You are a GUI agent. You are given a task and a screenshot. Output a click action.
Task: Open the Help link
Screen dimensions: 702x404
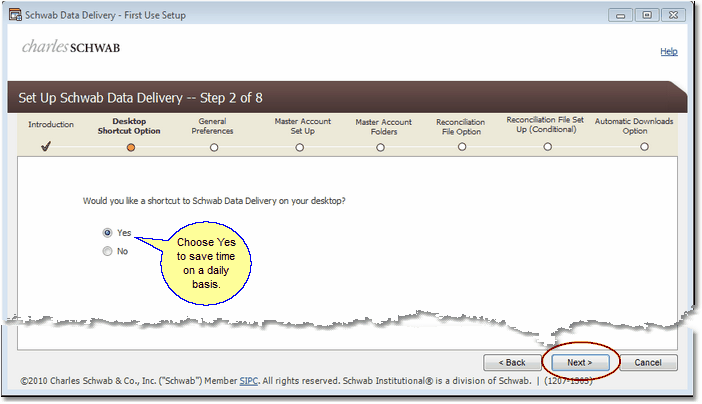point(669,52)
